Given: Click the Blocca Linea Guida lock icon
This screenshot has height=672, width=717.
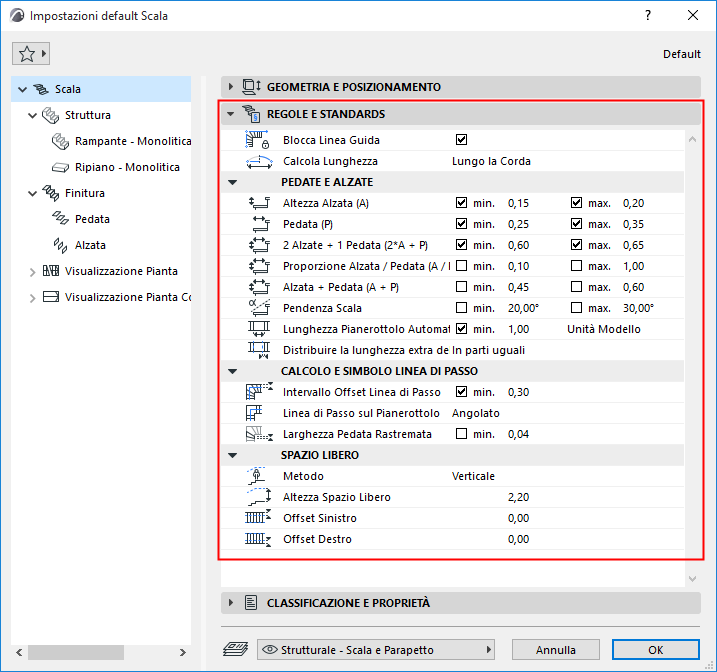Looking at the screenshot, I should 257,140.
